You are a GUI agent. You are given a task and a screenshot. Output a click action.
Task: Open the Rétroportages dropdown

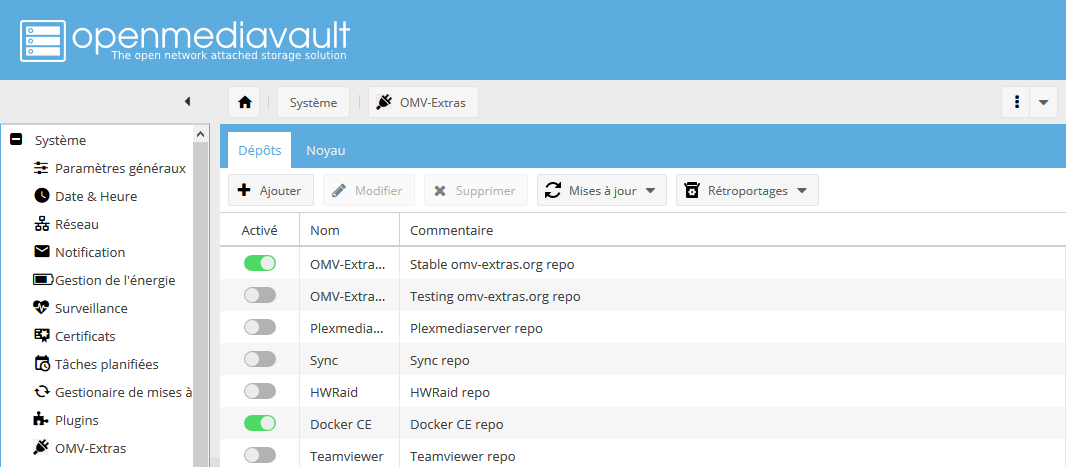747,190
